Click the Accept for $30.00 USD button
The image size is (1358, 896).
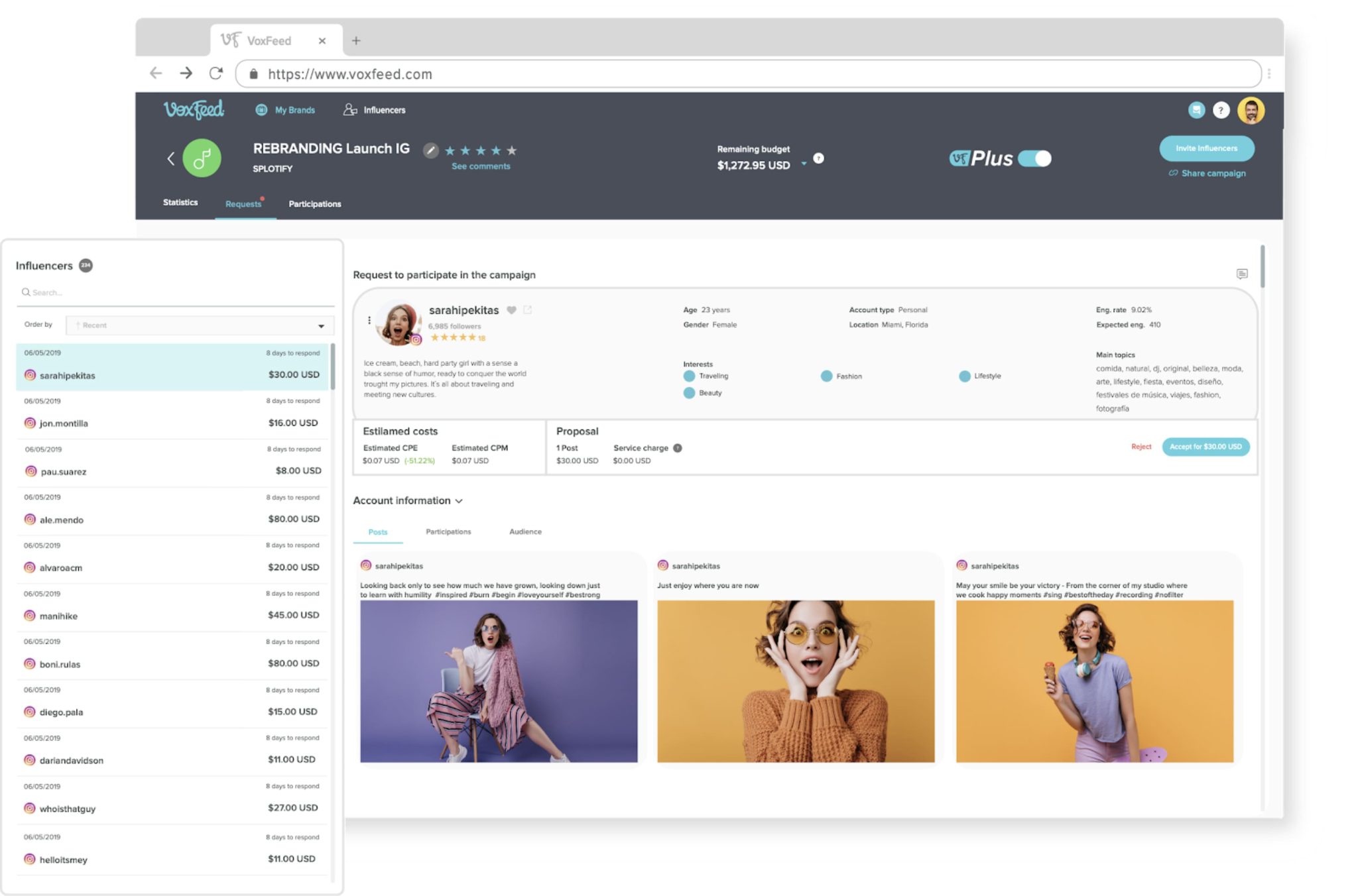(x=1205, y=447)
